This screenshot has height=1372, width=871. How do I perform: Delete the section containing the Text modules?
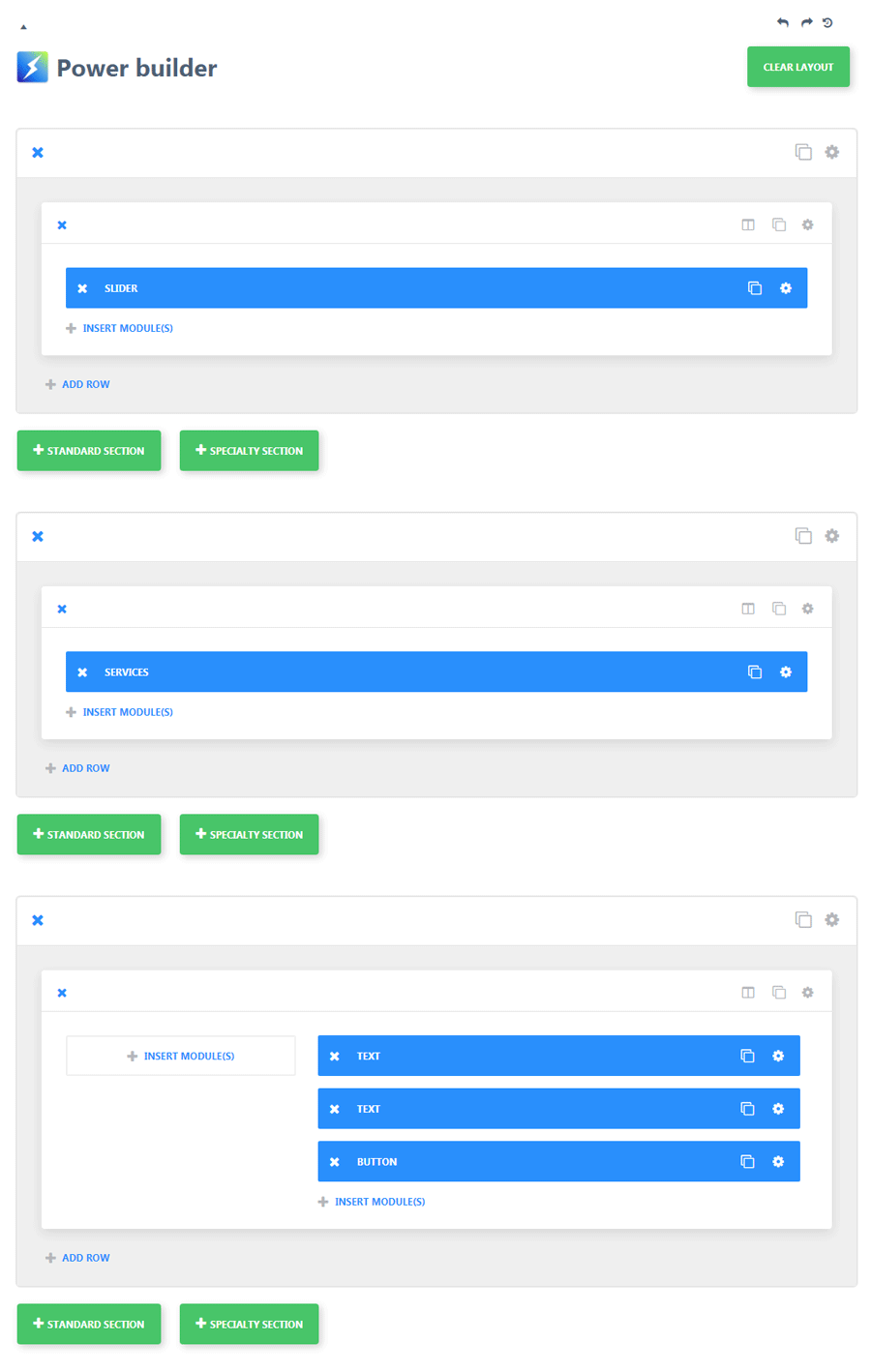pos(38,920)
